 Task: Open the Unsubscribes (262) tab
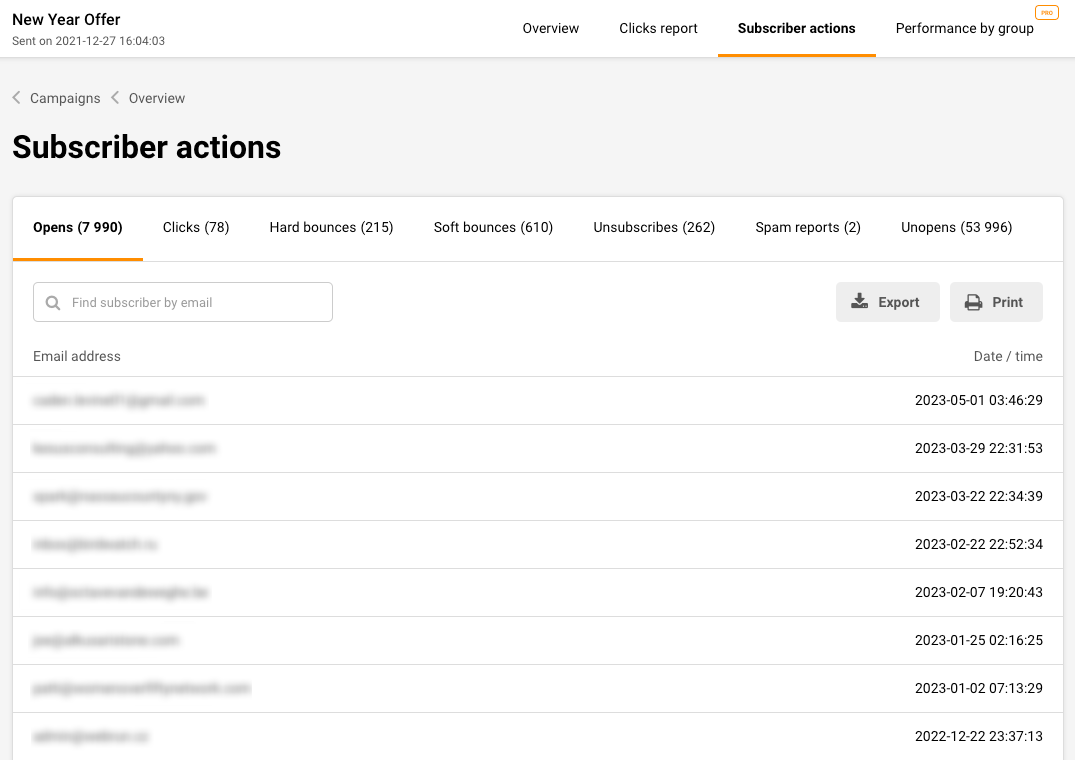(x=654, y=227)
